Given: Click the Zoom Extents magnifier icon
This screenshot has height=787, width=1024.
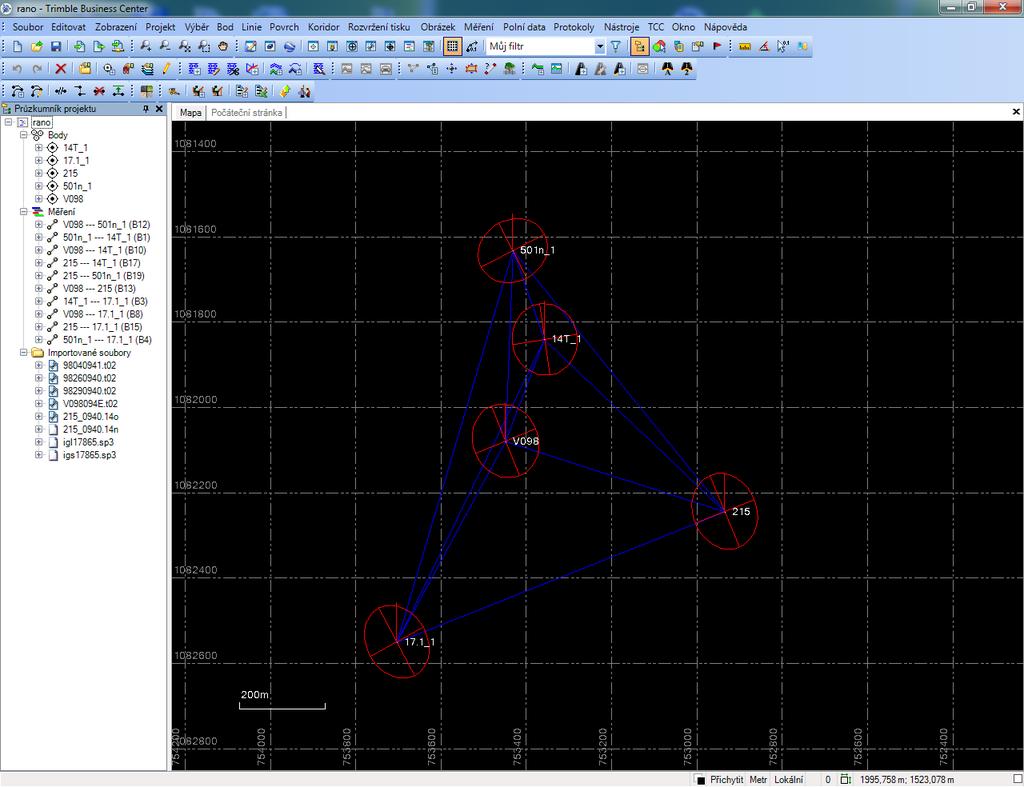Looking at the screenshot, I should pyautogui.click(x=184, y=46).
